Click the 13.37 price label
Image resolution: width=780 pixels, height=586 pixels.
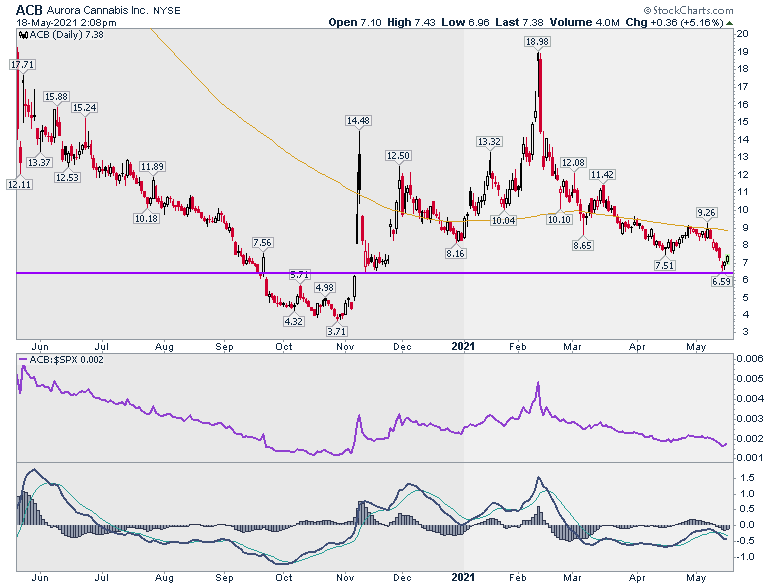click(39, 162)
